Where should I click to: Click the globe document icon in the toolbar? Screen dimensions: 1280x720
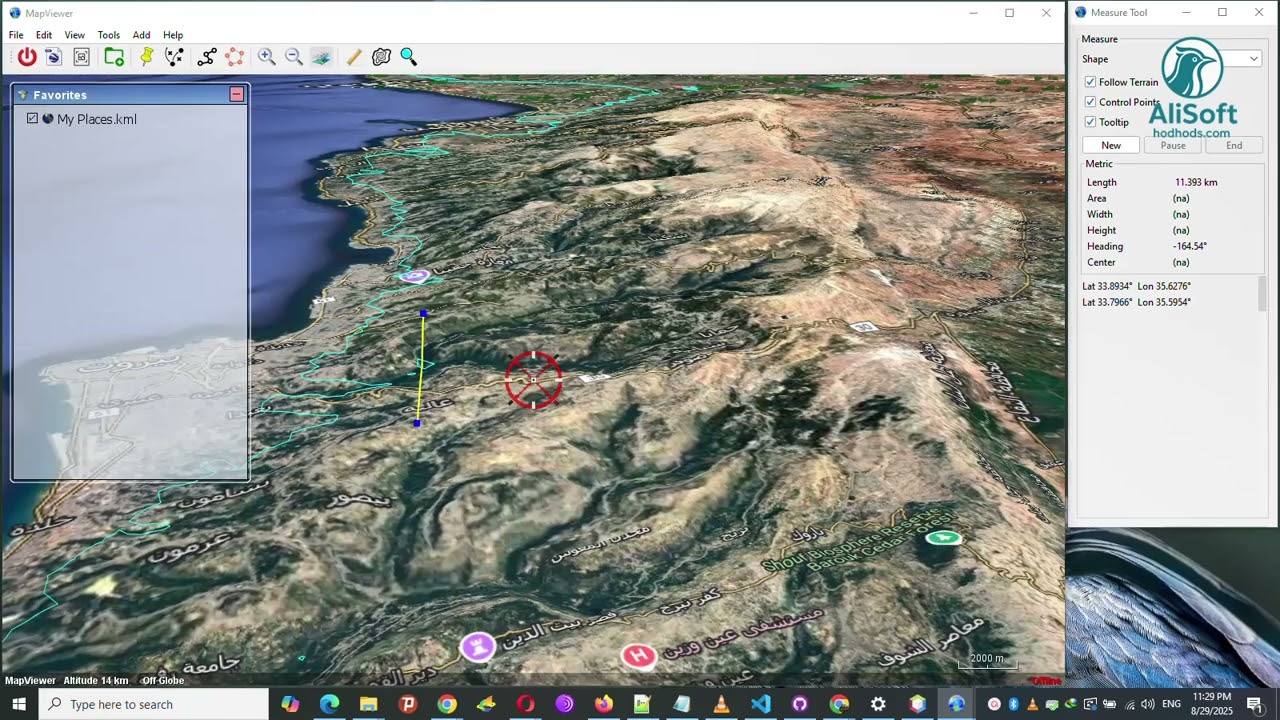(x=53, y=57)
